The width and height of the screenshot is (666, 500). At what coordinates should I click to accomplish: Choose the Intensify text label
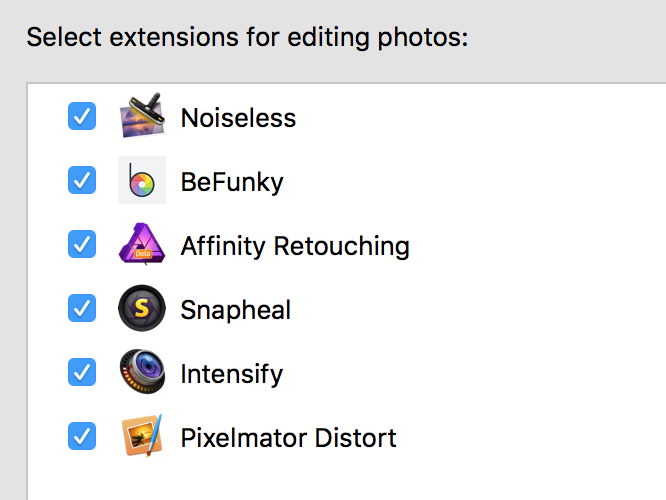click(x=232, y=374)
